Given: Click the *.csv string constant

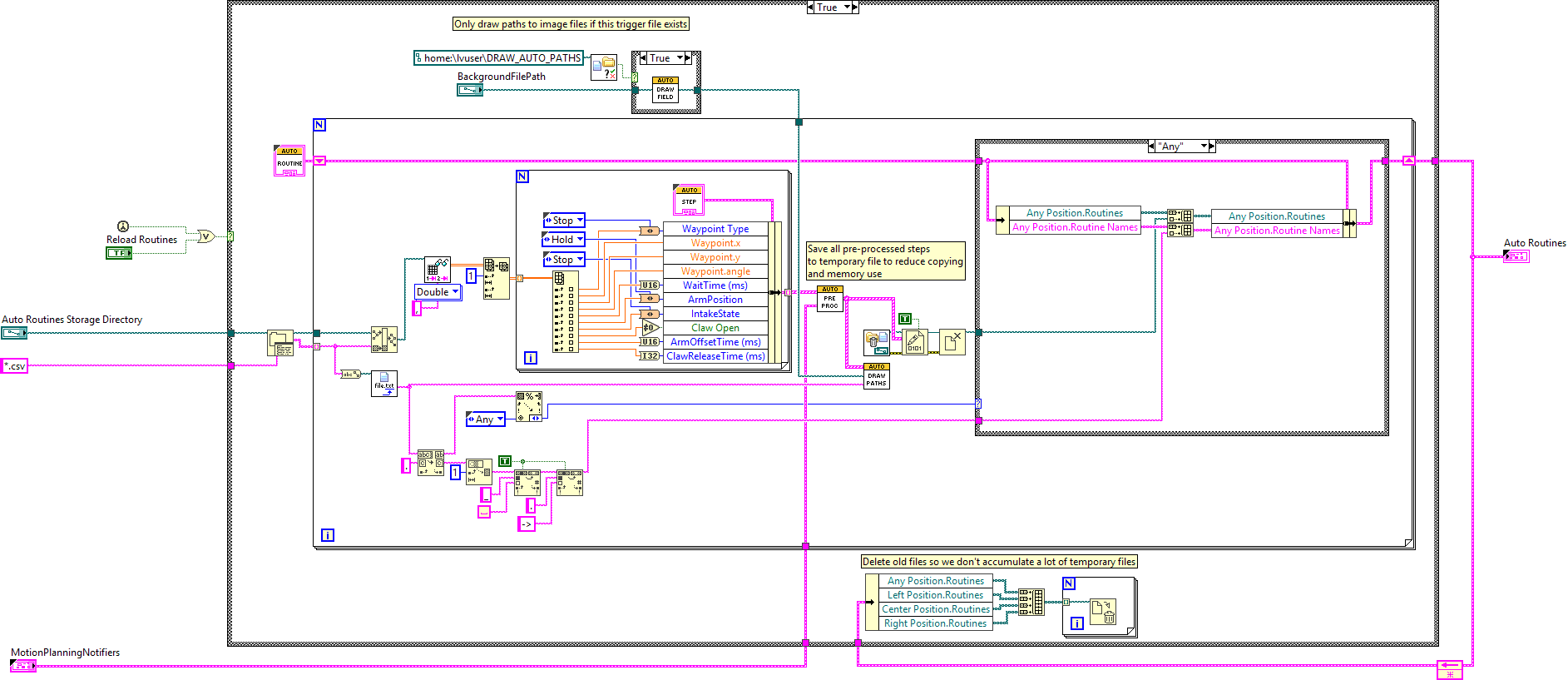Looking at the screenshot, I should tap(14, 366).
